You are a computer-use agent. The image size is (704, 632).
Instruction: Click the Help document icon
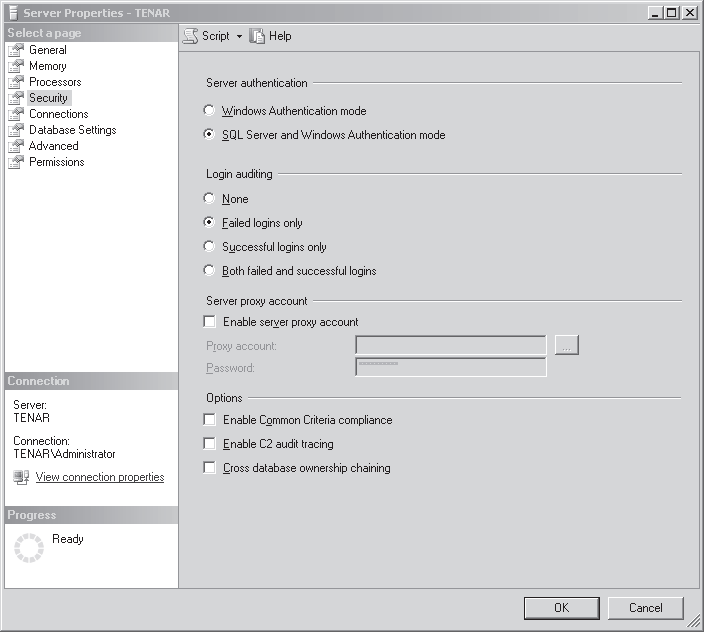pyautogui.click(x=257, y=36)
